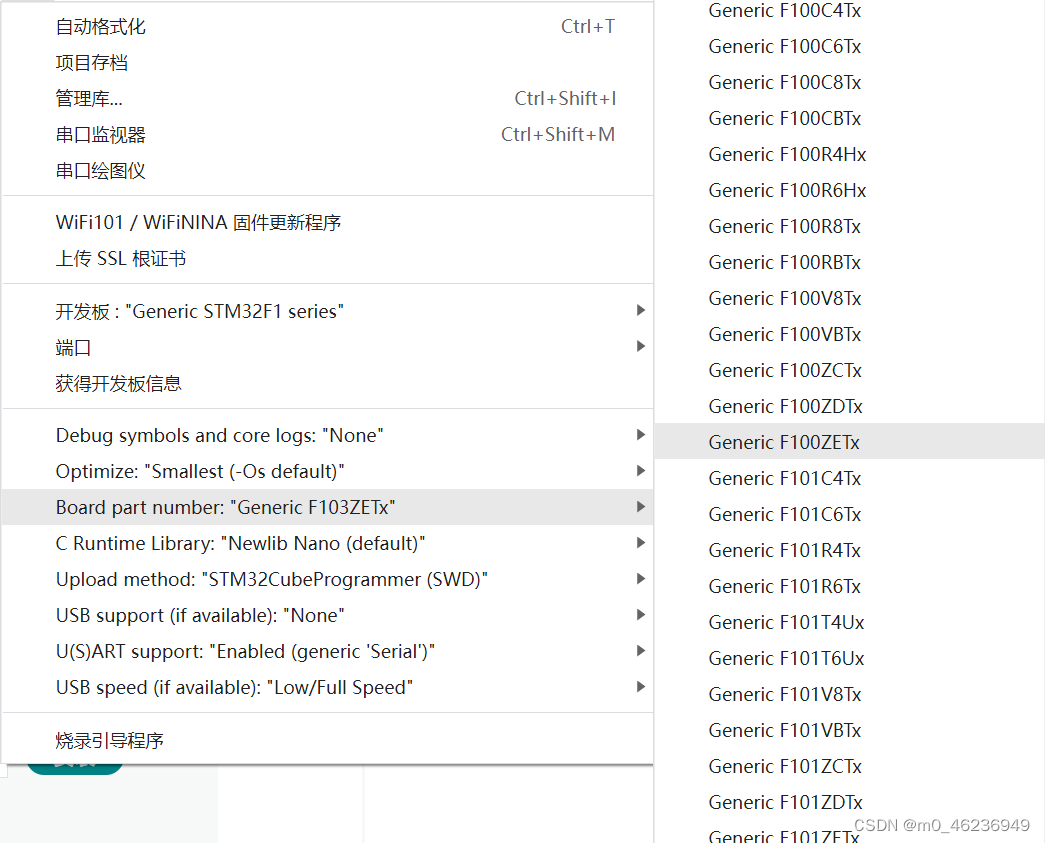1045x843 pixels.
Task: Choose Generic F100ZDTx part number
Action: click(850, 407)
